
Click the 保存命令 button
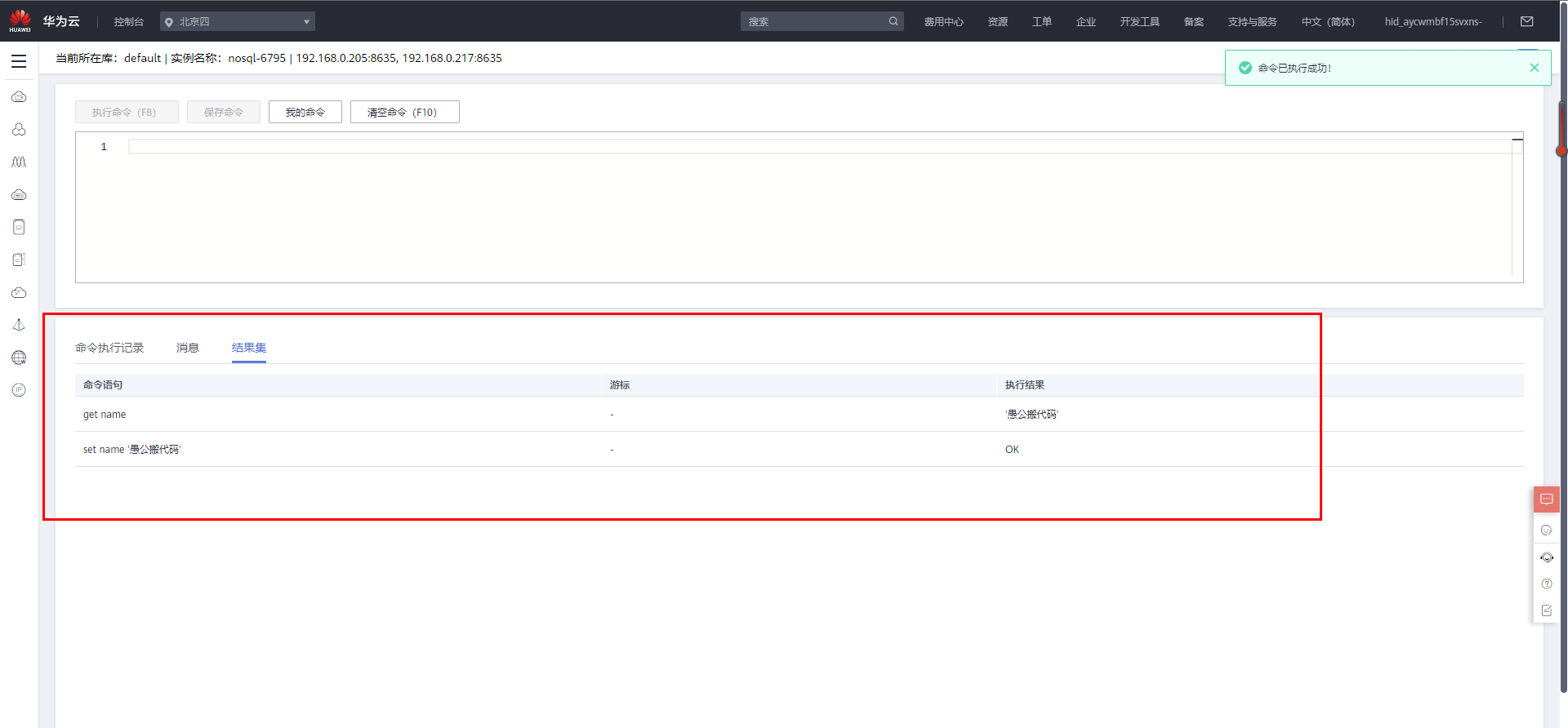pos(224,112)
